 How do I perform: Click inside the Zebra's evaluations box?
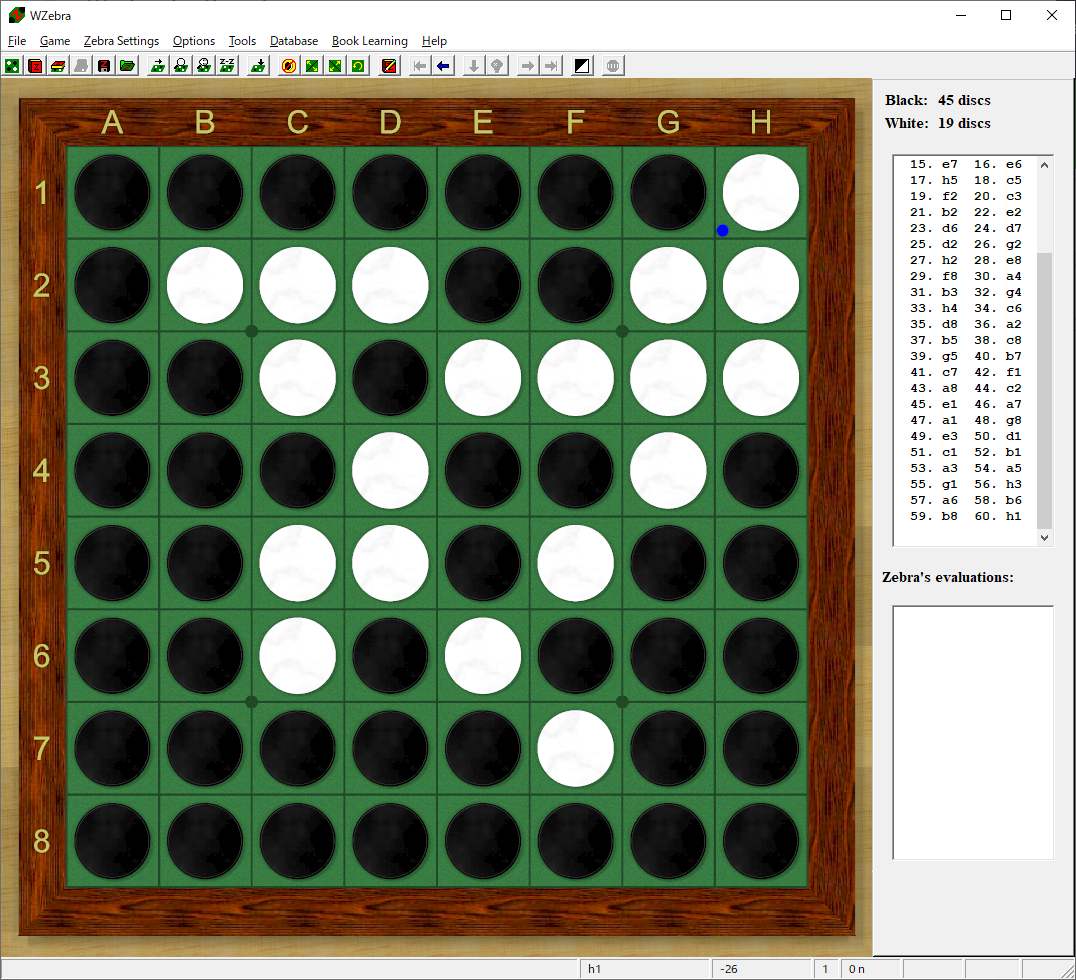tap(973, 732)
